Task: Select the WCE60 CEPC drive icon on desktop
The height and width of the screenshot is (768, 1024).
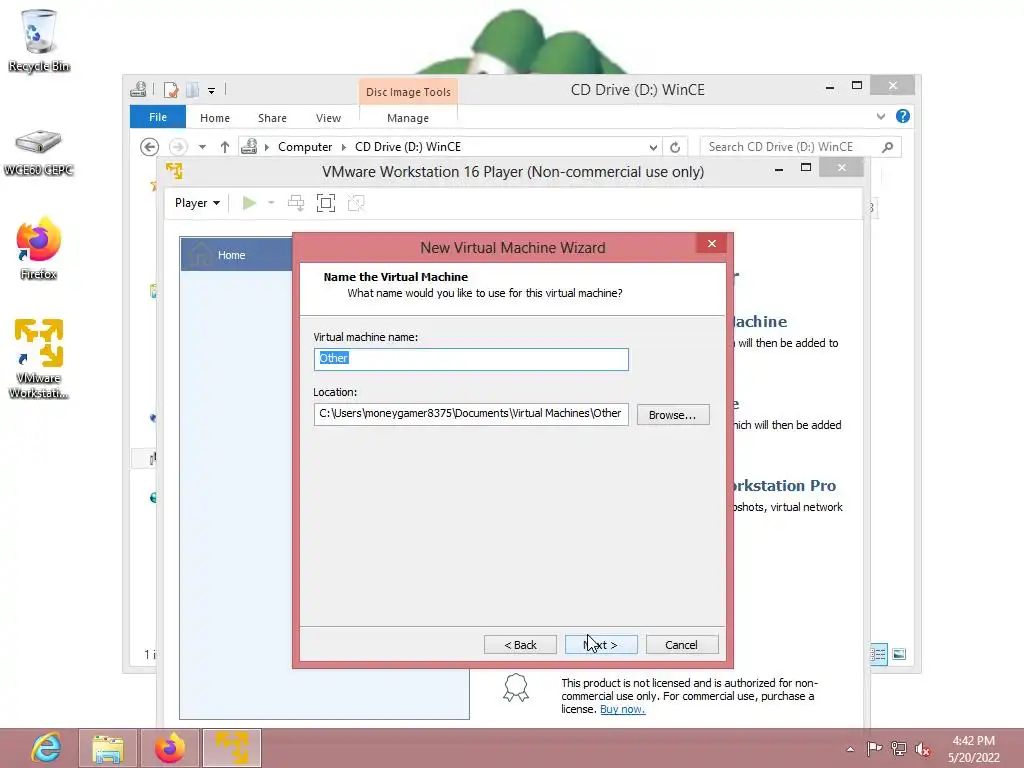Action: 39,152
